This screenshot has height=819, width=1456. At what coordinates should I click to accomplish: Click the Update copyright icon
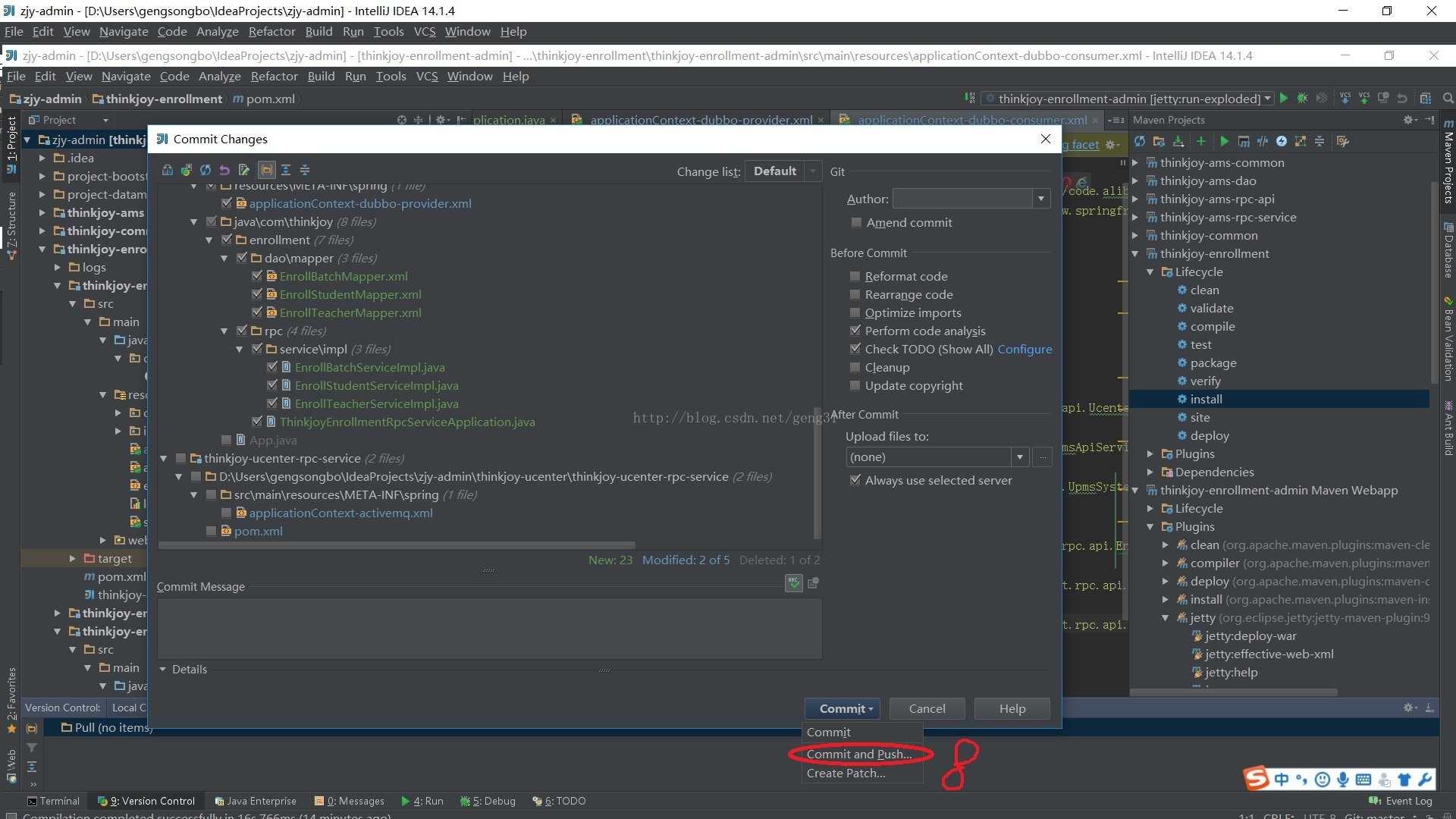[x=855, y=385]
